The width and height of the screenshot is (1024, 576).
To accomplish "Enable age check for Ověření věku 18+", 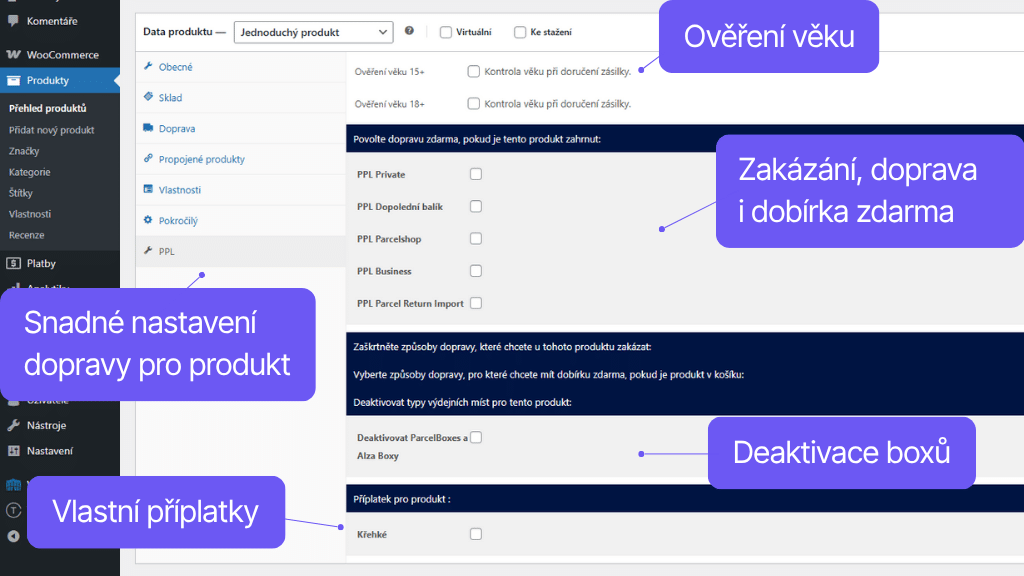I will pyautogui.click(x=474, y=103).
